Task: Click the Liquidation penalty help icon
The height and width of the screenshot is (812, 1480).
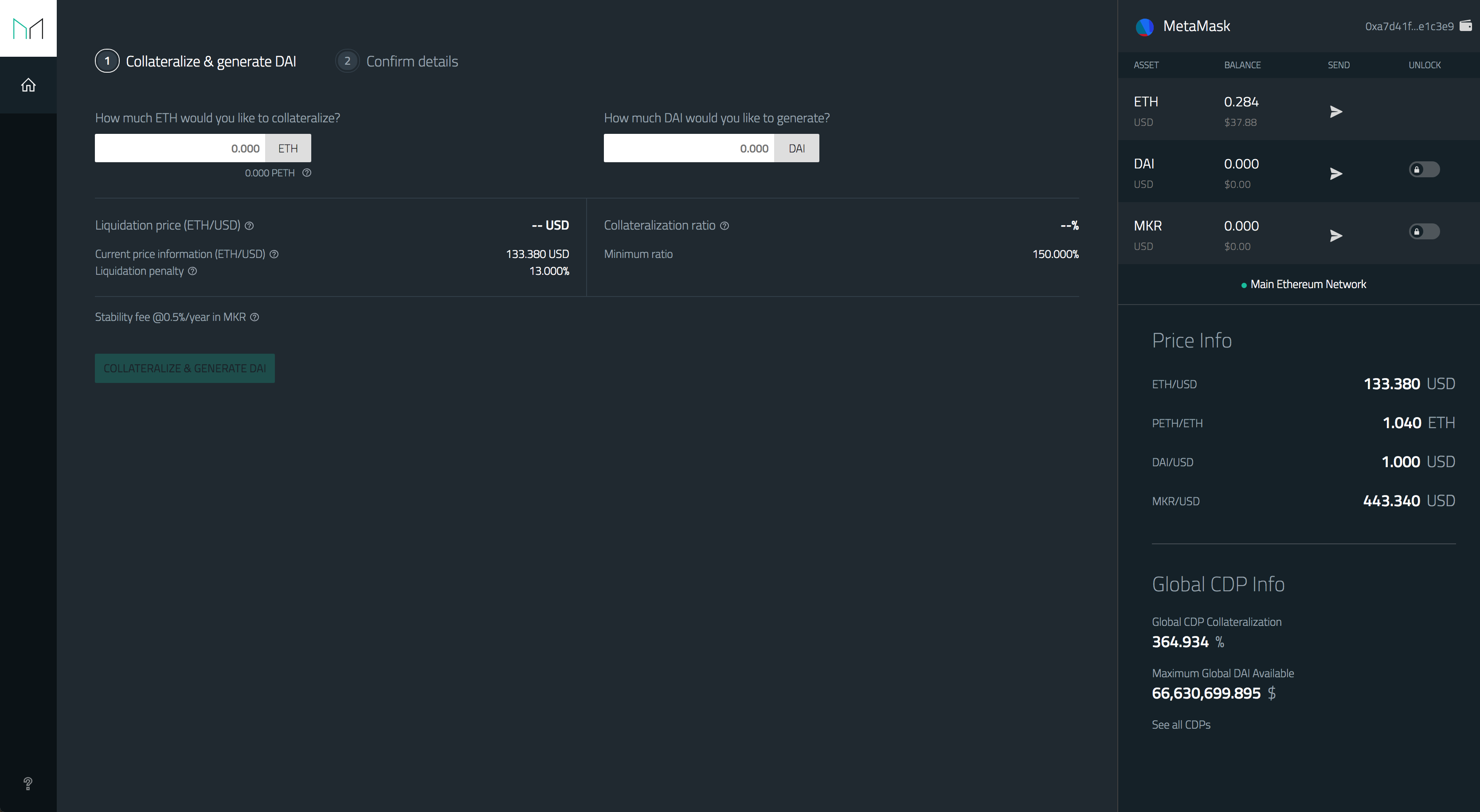Action: tap(192, 271)
